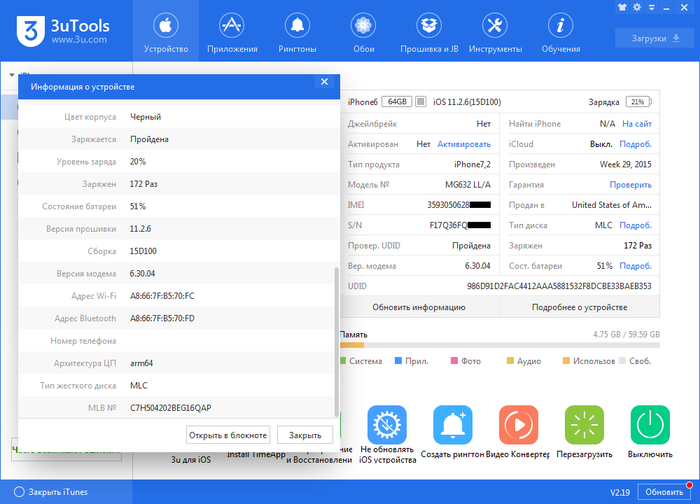Open Прошивка и JB section
Viewport: 700px width, 504px height.
430,30
